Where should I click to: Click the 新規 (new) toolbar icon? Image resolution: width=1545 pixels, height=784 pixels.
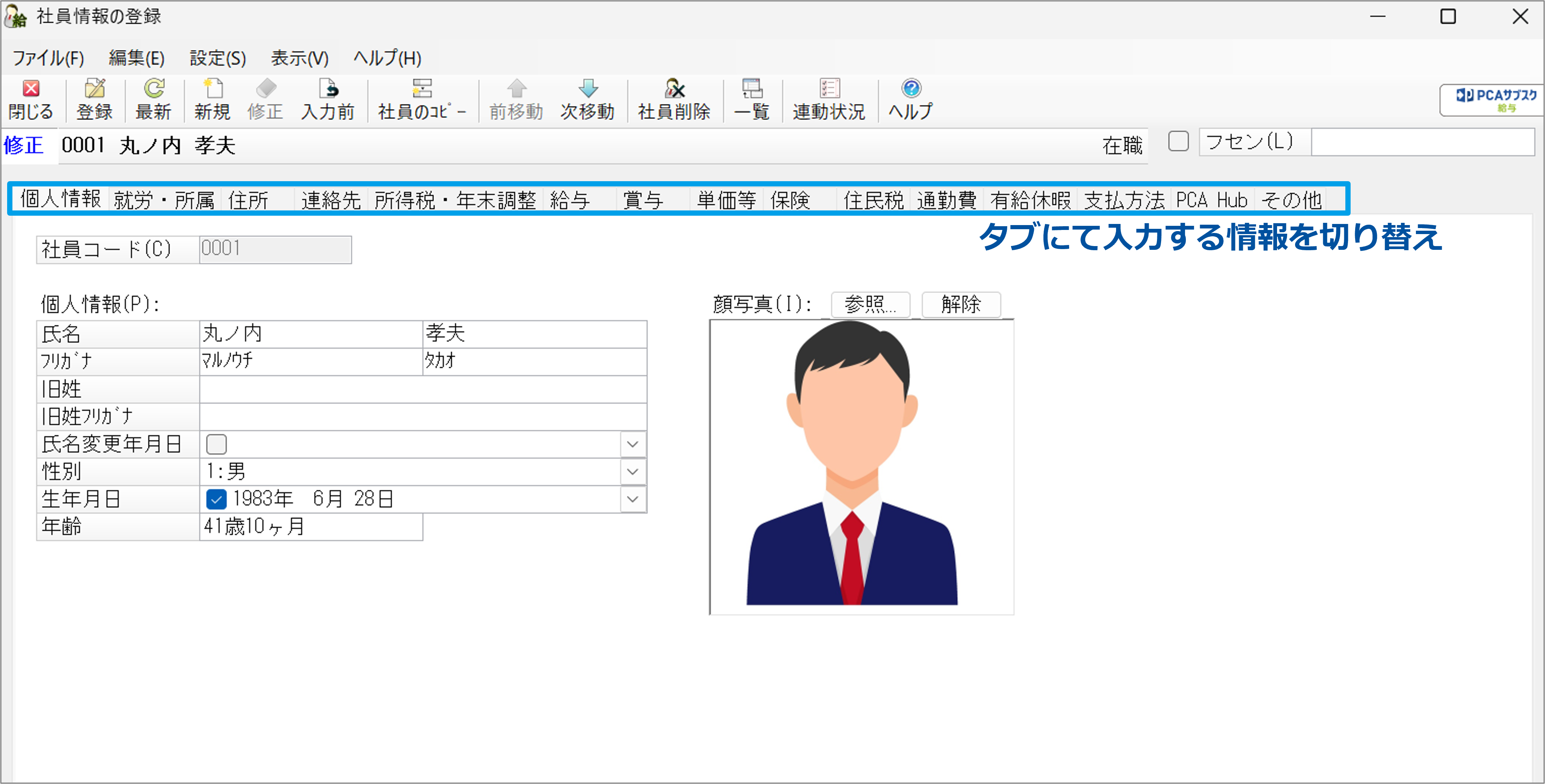212,99
